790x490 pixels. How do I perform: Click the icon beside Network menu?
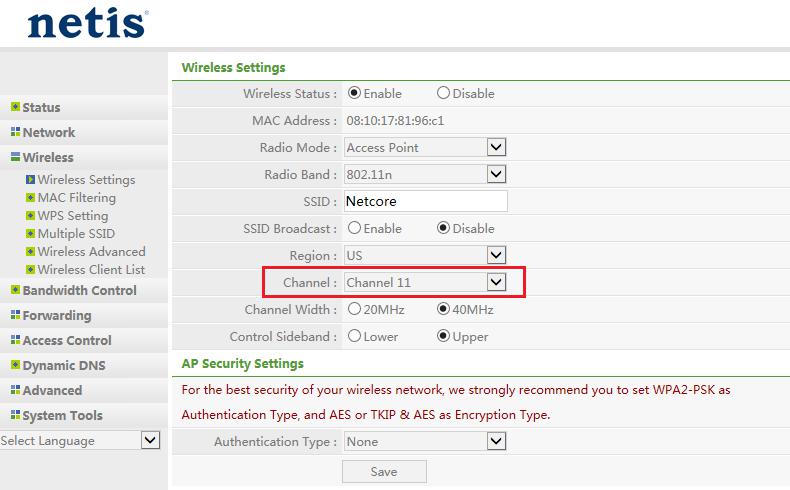[15, 132]
